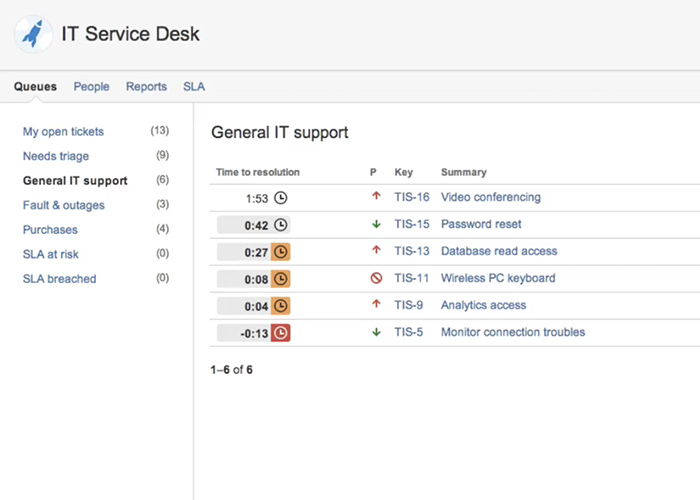Click the clock icon next to 1:53
This screenshot has height=500, width=700.
(281, 198)
